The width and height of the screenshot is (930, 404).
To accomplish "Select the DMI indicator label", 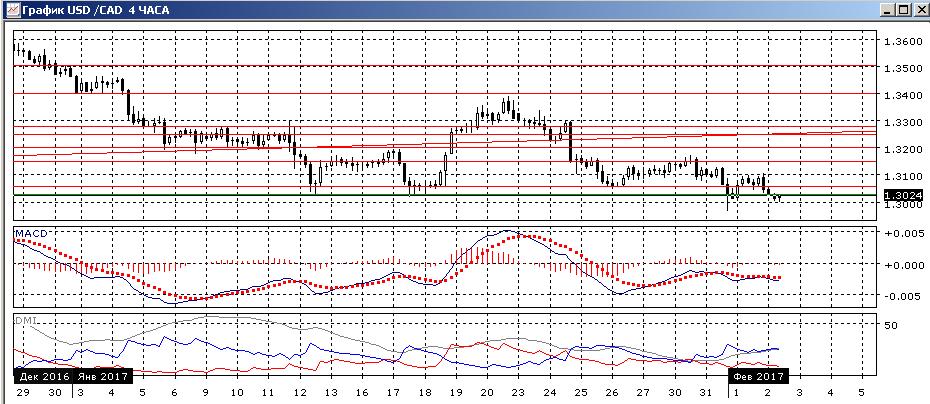I will [26, 320].
